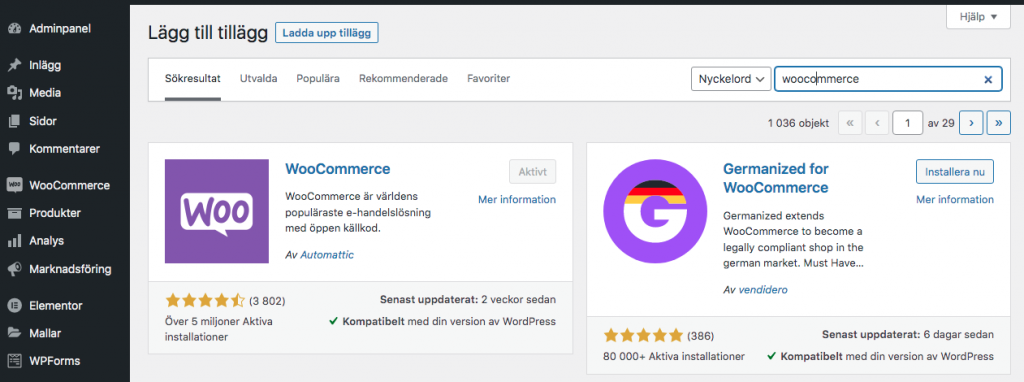Clear the woocommerce search field
The width and height of the screenshot is (1024, 382).
[988, 79]
